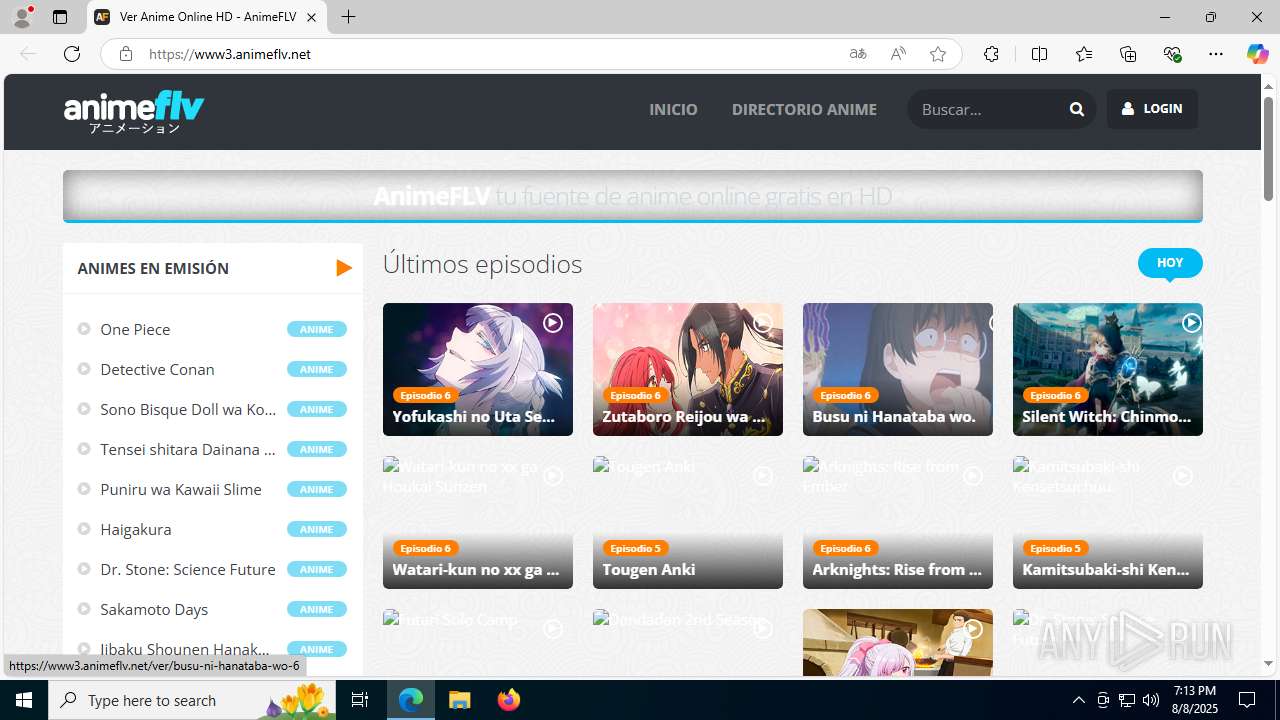The image size is (1280, 720).
Task: Open Puniru wa Kawaii Slime link
Action: click(x=181, y=489)
